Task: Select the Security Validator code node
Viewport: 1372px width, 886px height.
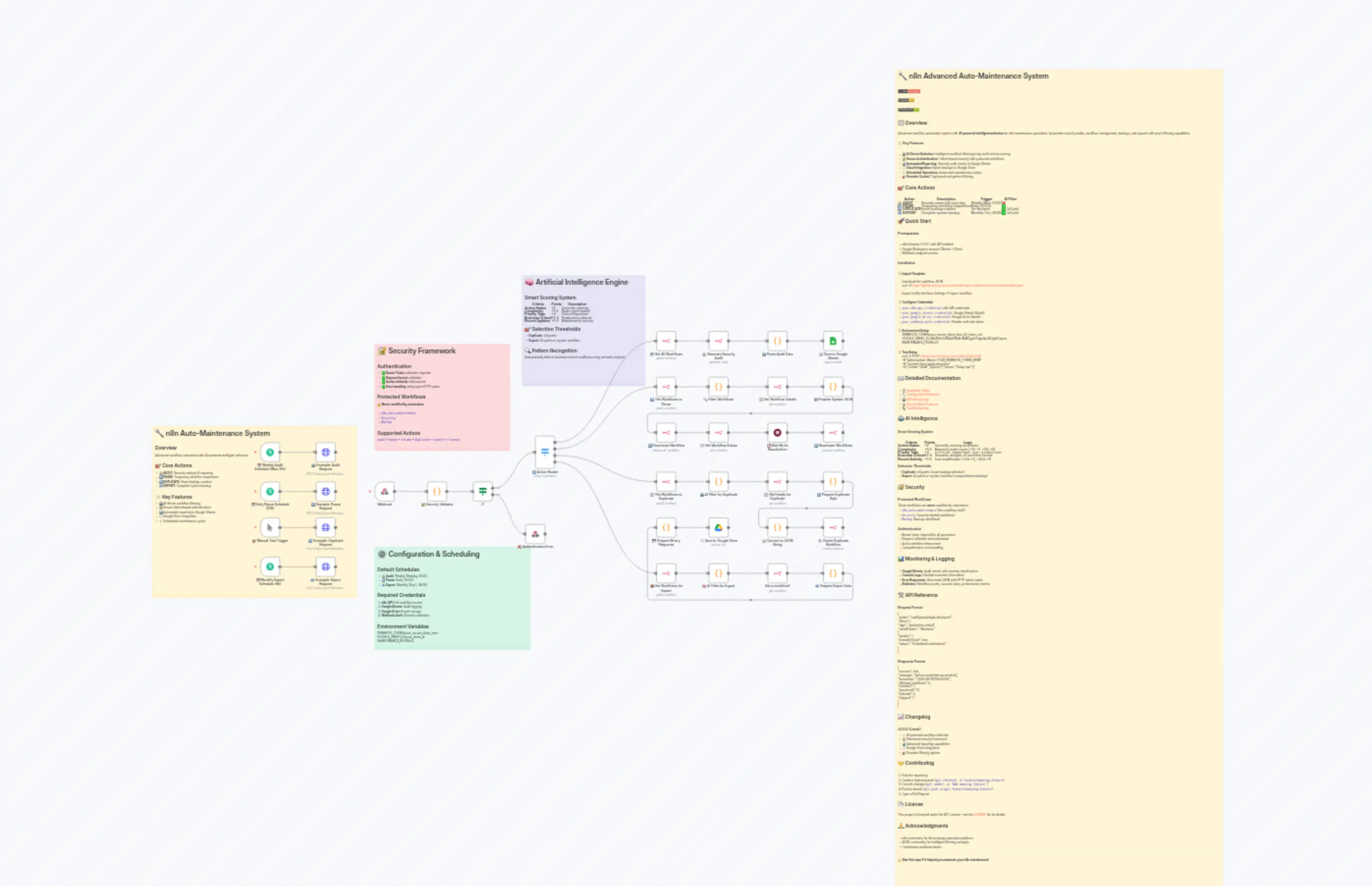Action: (x=437, y=492)
